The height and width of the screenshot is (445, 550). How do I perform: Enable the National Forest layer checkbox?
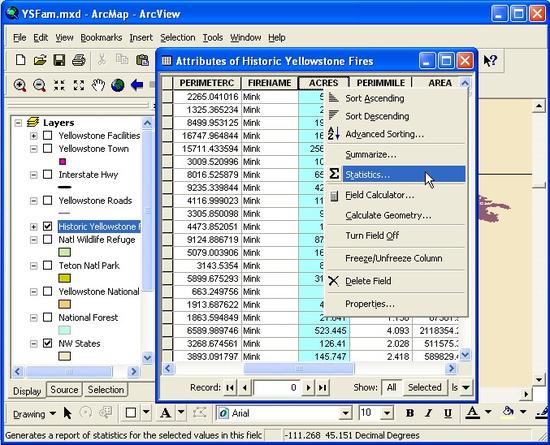pos(48,317)
